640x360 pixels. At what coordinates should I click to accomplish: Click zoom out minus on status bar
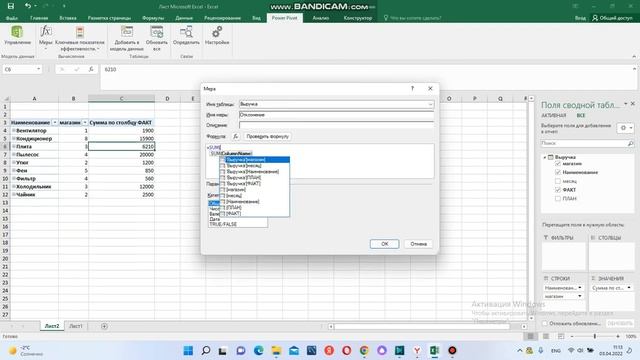(x=572, y=336)
